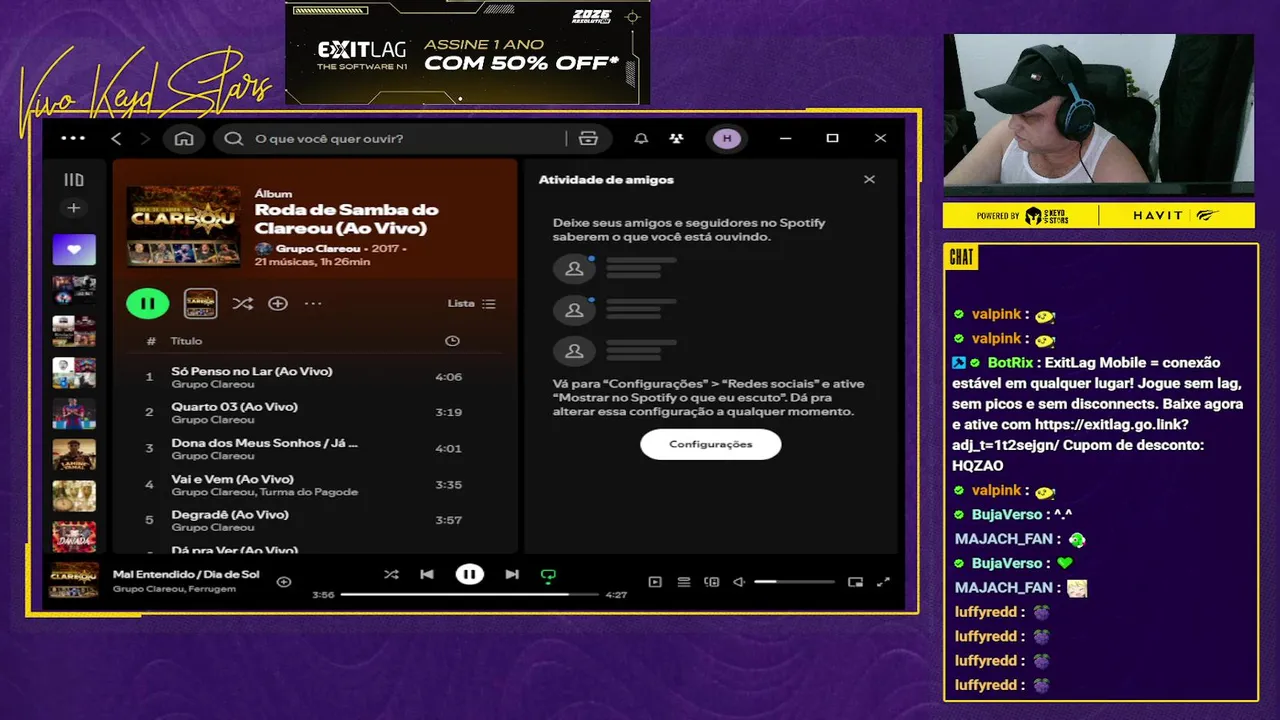The height and width of the screenshot is (720, 1280).
Task: Go back with the left arrow
Action: point(116,138)
